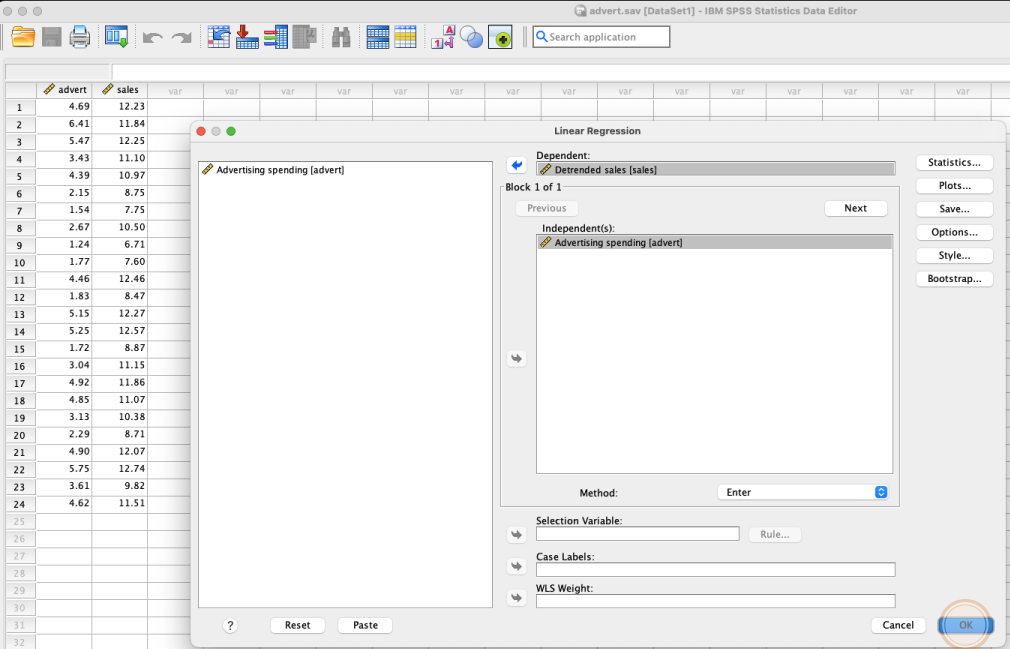Click advert cell with value 6.41
Viewport: 1010px width, 649px height.
[64, 124]
